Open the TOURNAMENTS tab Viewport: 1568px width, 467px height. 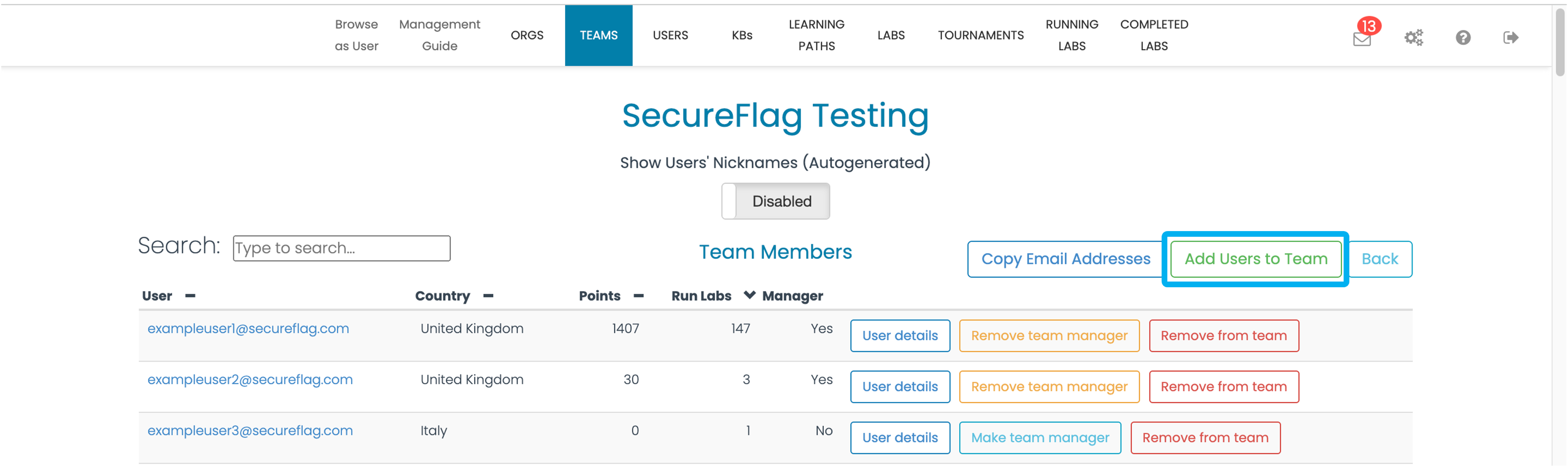click(x=981, y=35)
